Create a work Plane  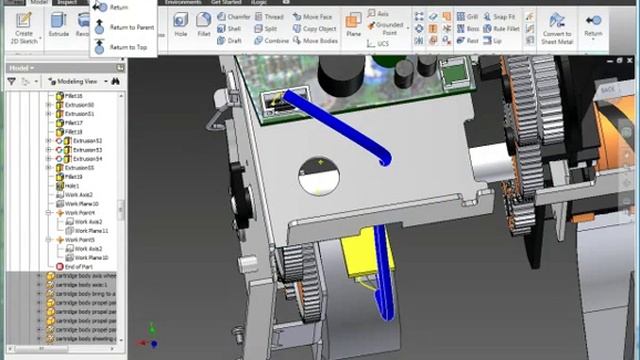click(x=353, y=24)
